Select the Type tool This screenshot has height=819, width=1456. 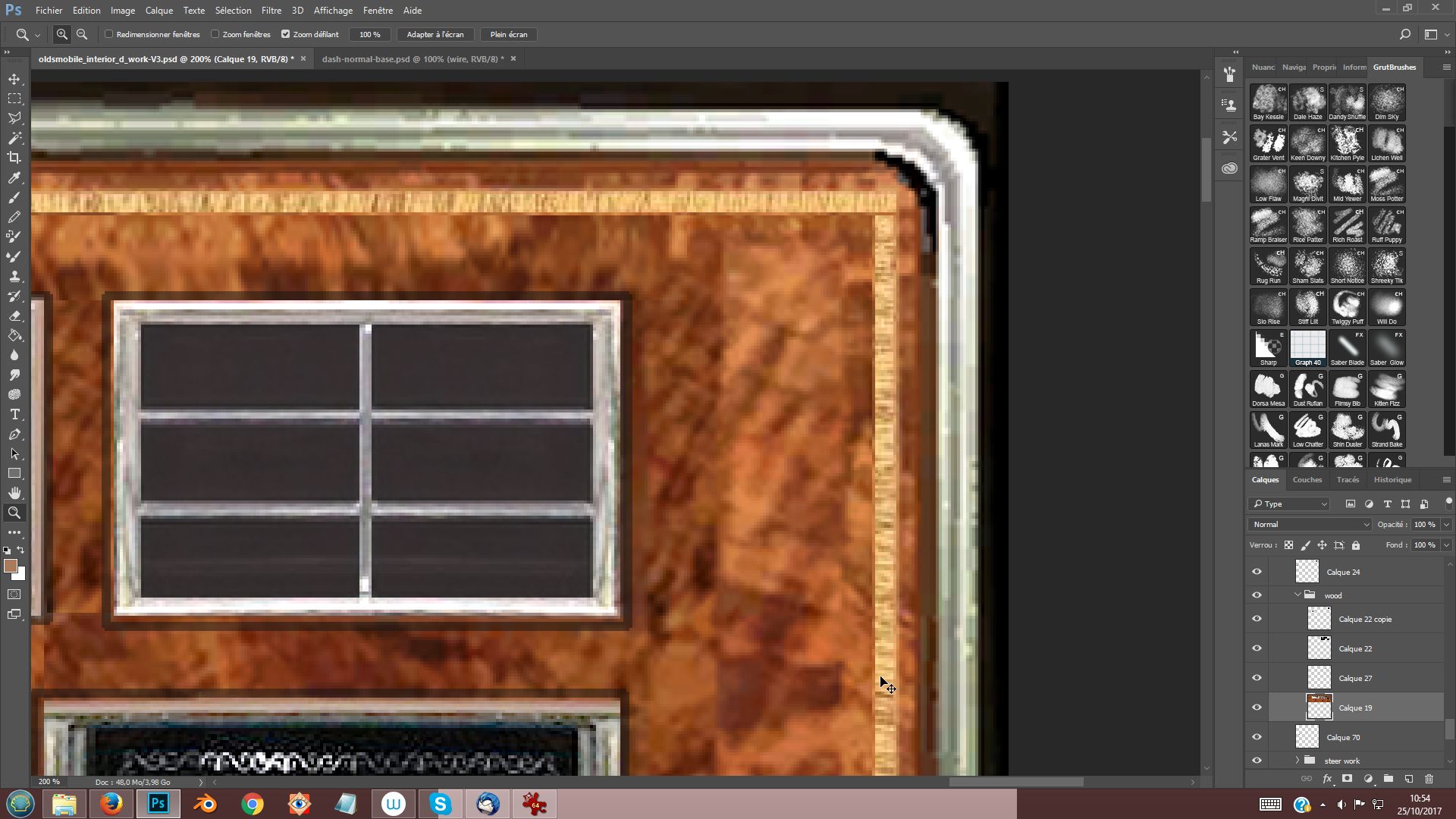[14, 414]
